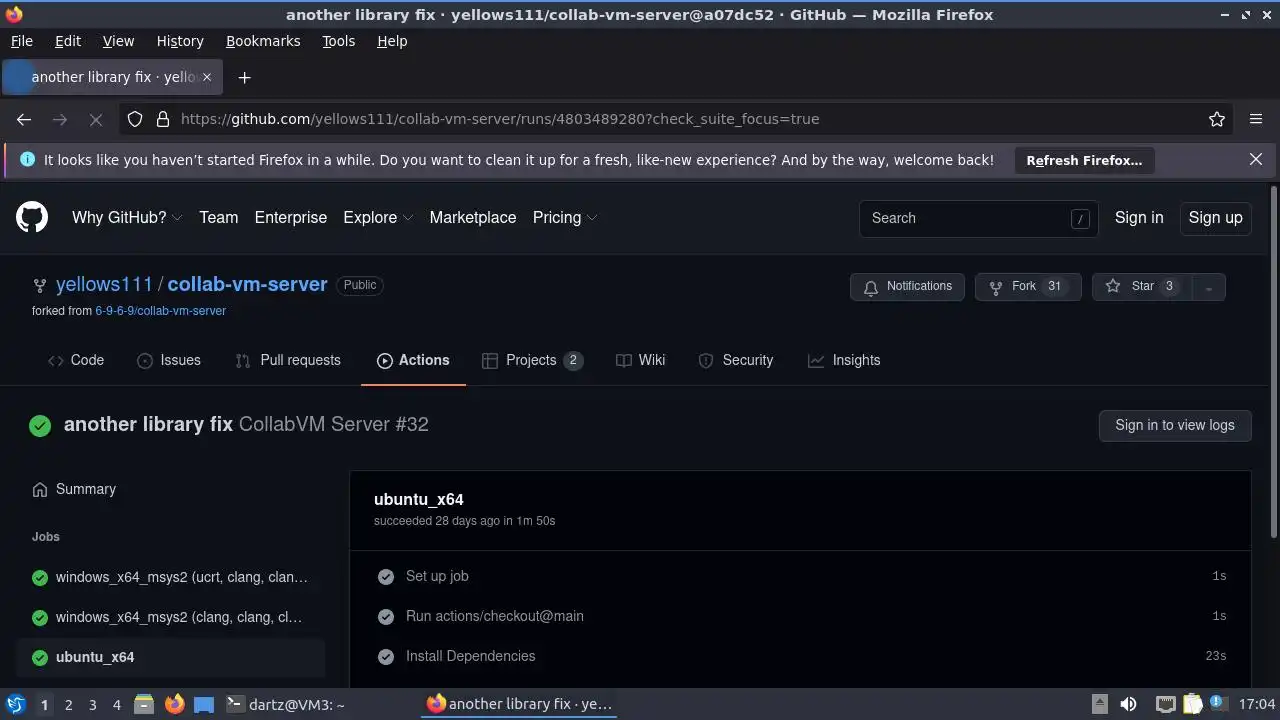Expand the Set up job step
1280x720 pixels.
point(800,576)
